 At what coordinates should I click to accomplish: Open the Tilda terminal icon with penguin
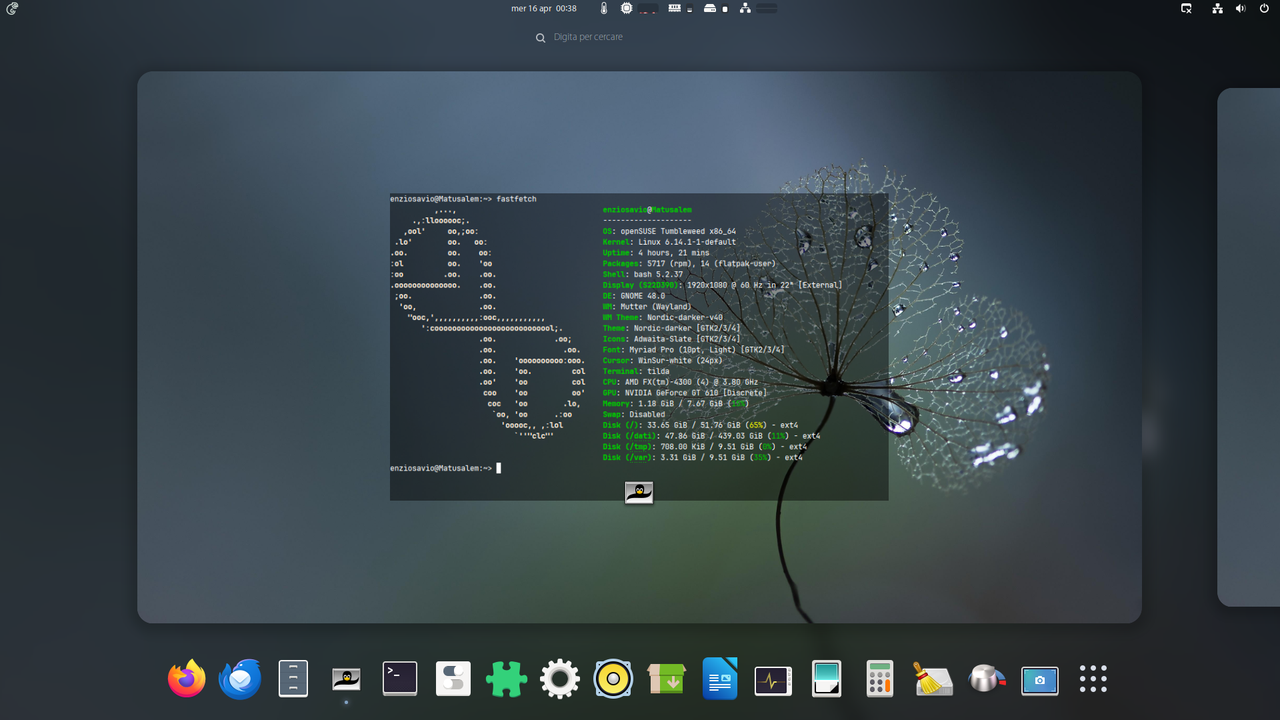(x=346, y=678)
